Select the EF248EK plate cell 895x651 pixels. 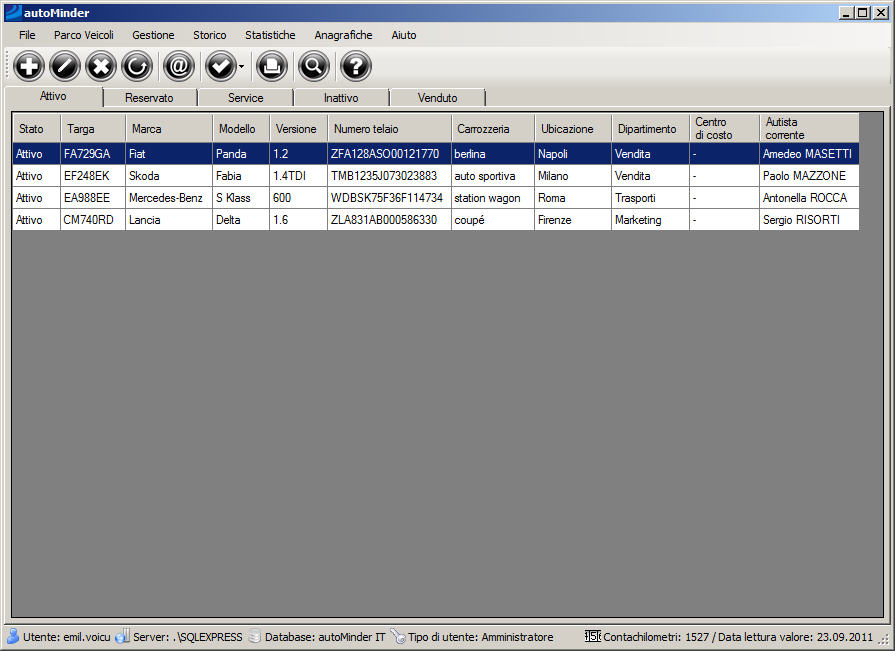click(92, 176)
